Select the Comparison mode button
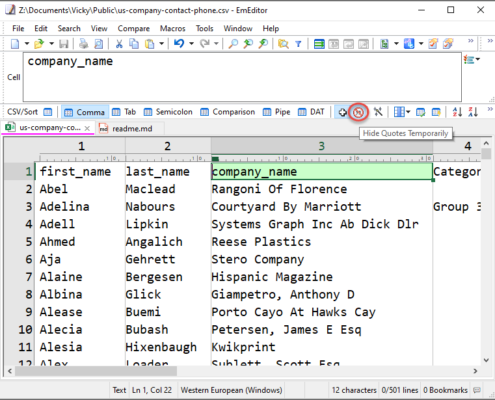 [x=228, y=112]
